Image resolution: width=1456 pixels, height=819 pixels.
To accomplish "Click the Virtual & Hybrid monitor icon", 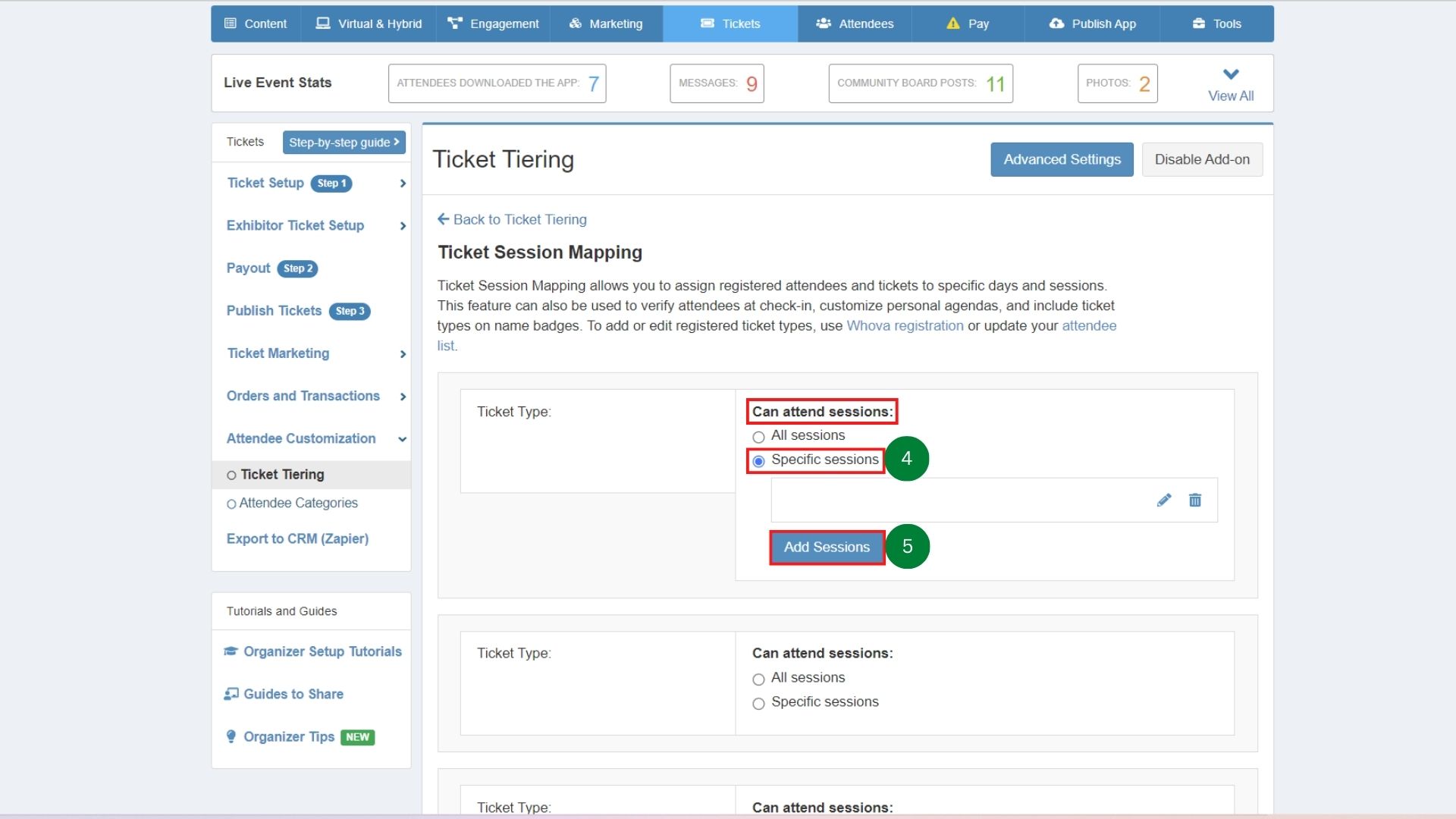I will pyautogui.click(x=323, y=24).
